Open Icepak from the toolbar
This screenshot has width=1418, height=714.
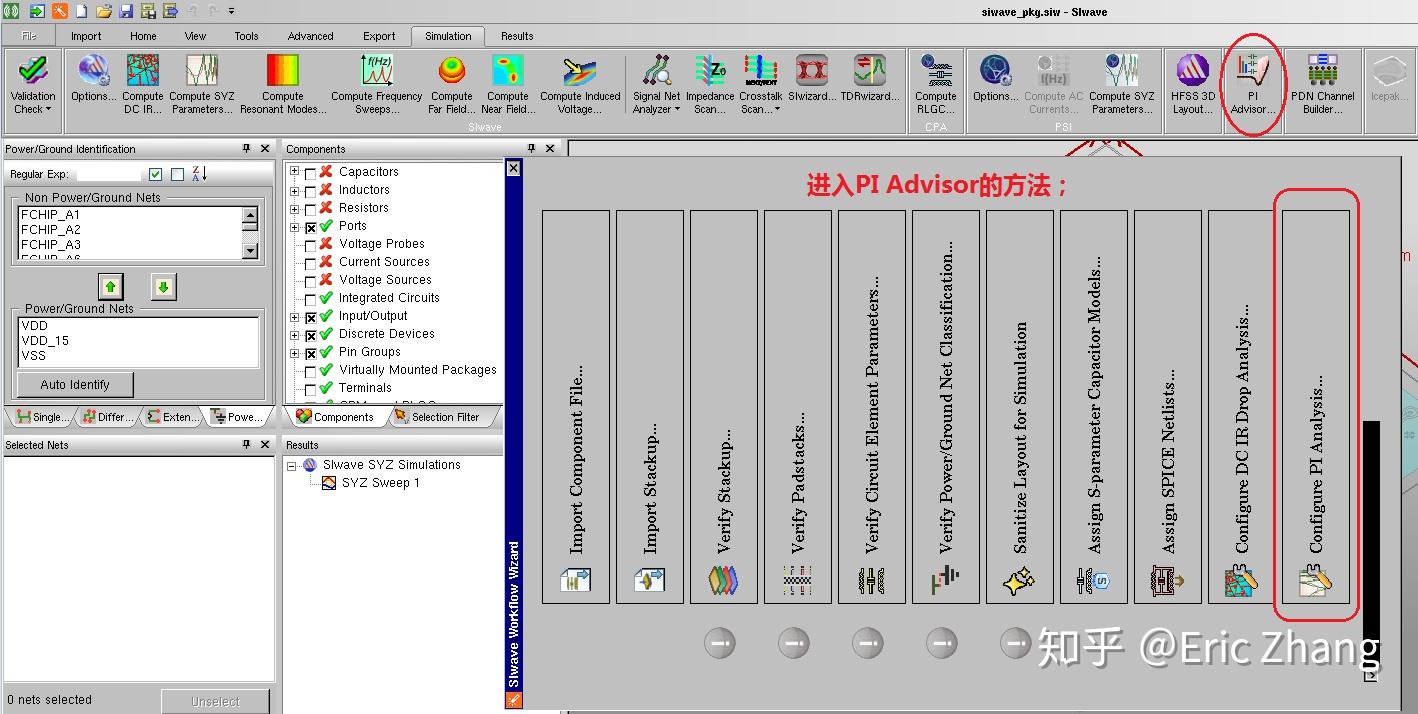point(1390,85)
